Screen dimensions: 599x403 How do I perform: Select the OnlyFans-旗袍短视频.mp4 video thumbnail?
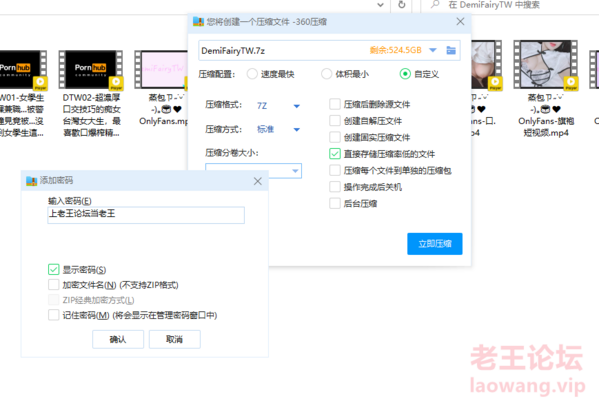click(546, 65)
